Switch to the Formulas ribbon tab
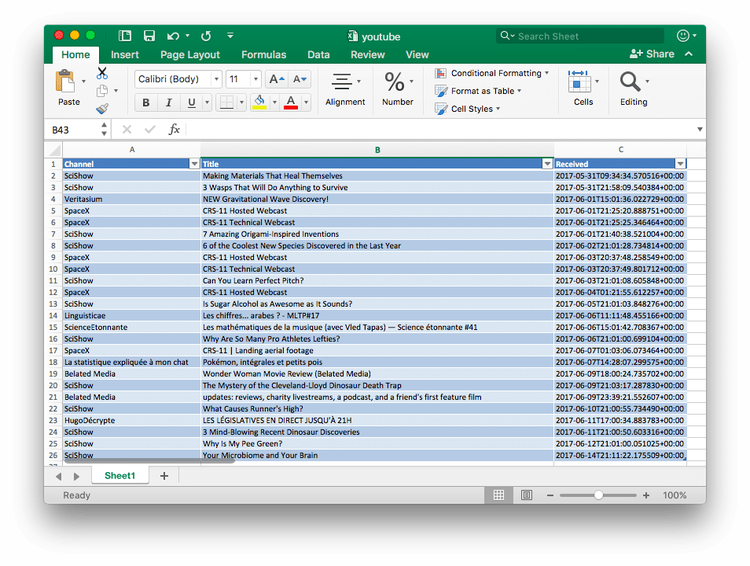750x566 pixels. tap(263, 55)
